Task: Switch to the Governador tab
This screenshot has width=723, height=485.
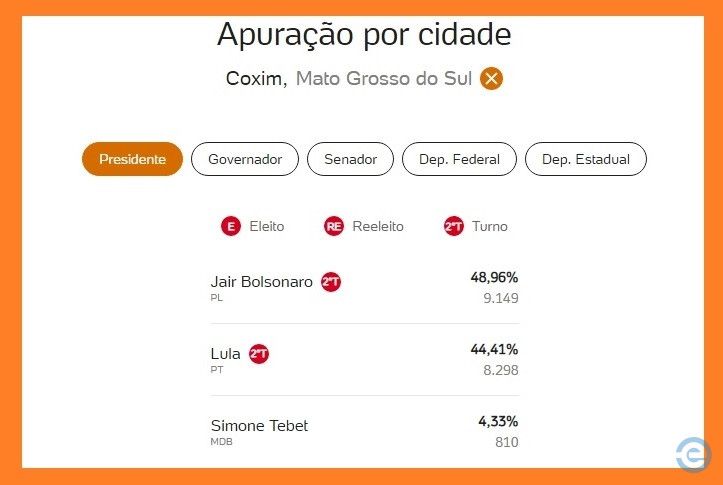Action: (x=245, y=159)
